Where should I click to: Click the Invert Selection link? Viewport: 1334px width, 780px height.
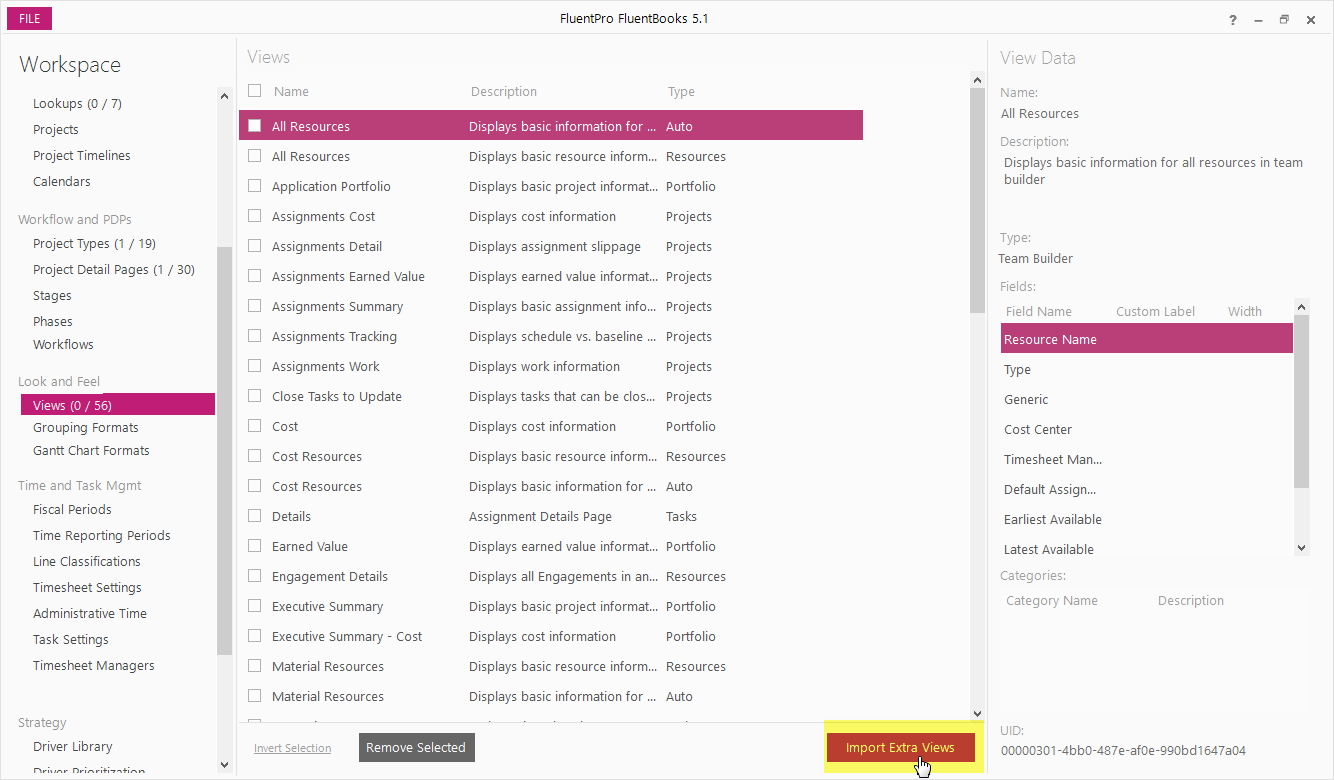click(292, 748)
